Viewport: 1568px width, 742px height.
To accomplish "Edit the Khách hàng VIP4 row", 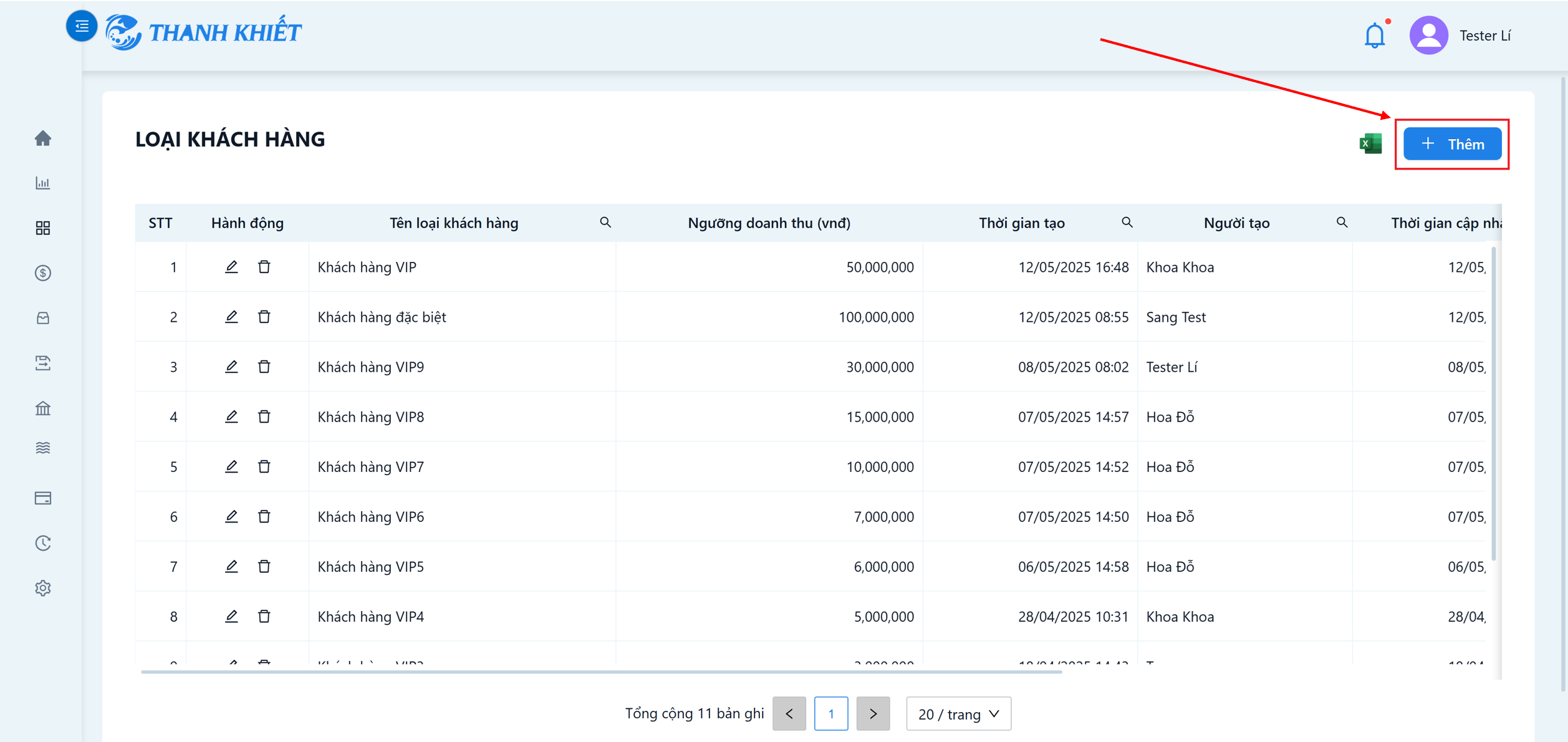I will click(x=231, y=616).
